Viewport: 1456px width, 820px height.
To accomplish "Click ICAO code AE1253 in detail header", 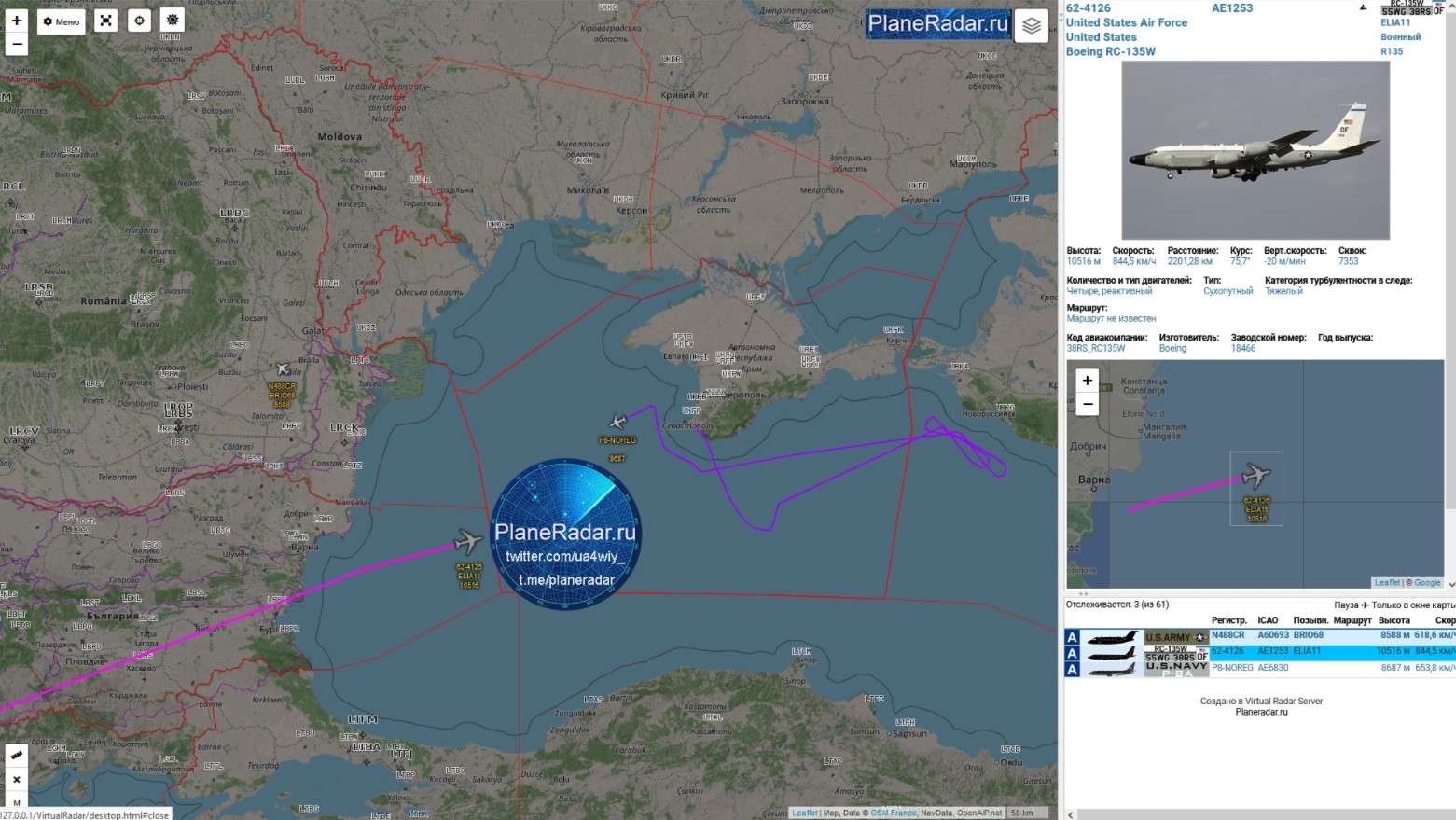I will (x=1232, y=8).
